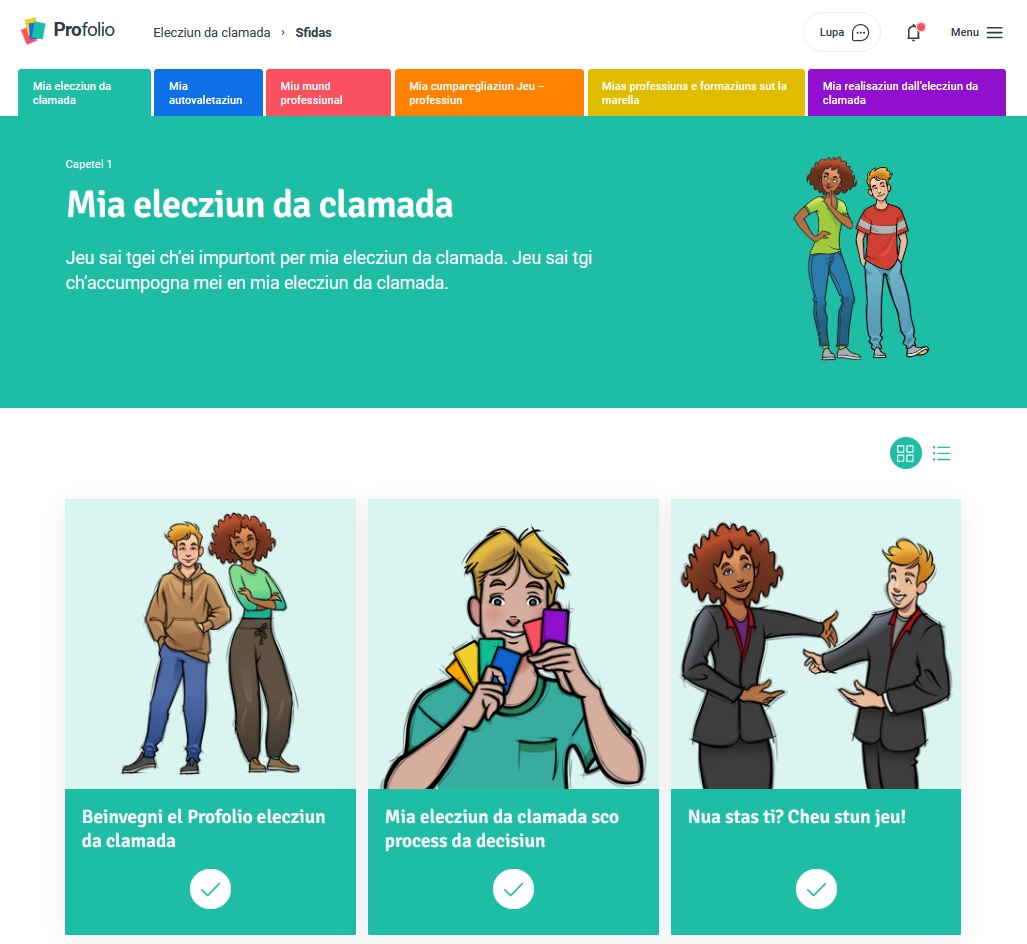Click checkmark under Nua stas ti card
Viewport: 1027px width, 944px height.
click(x=816, y=889)
